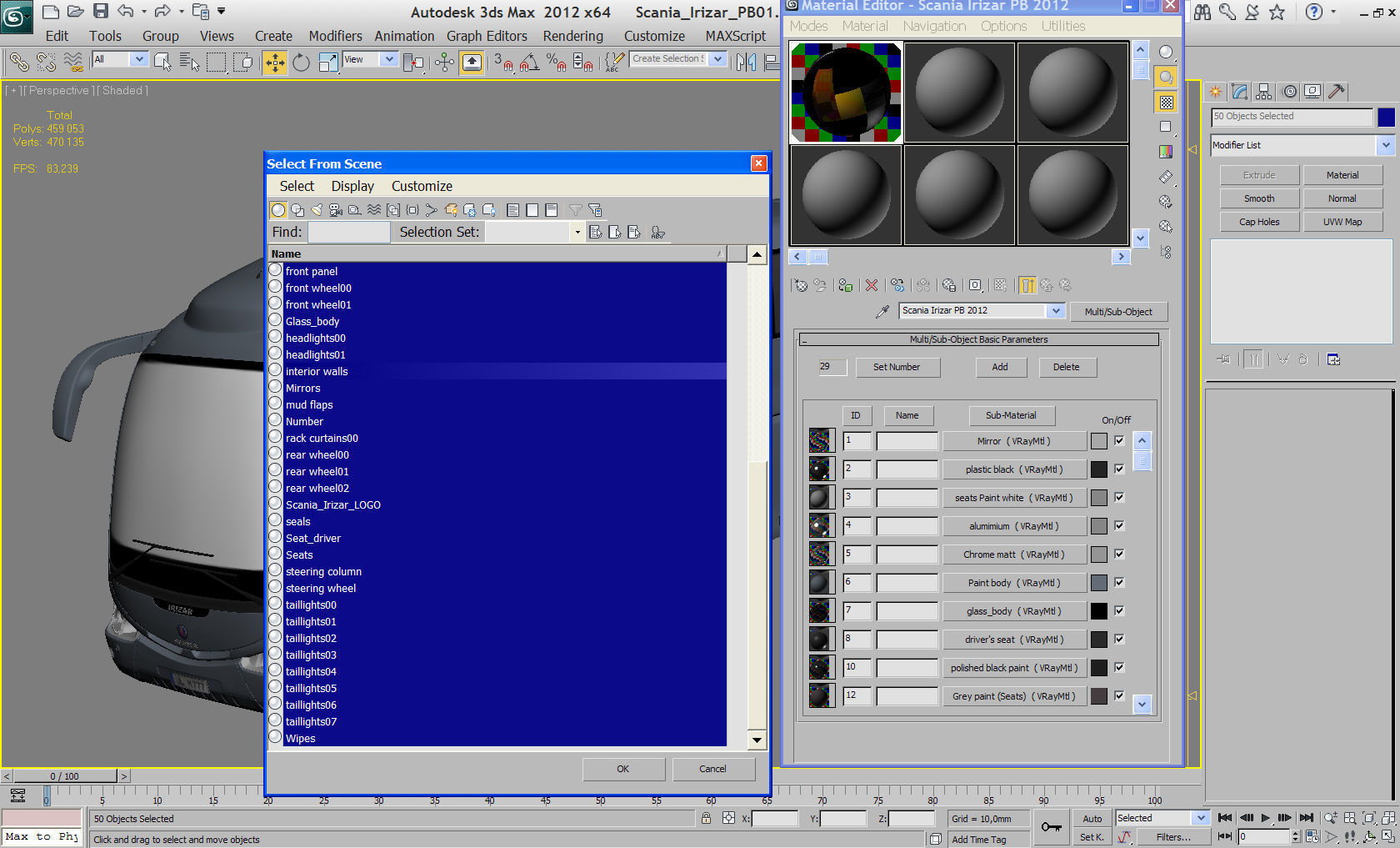Toggle On/Off for Chrome matt sub-material
Screen dimensions: 1400x848
click(x=1119, y=554)
